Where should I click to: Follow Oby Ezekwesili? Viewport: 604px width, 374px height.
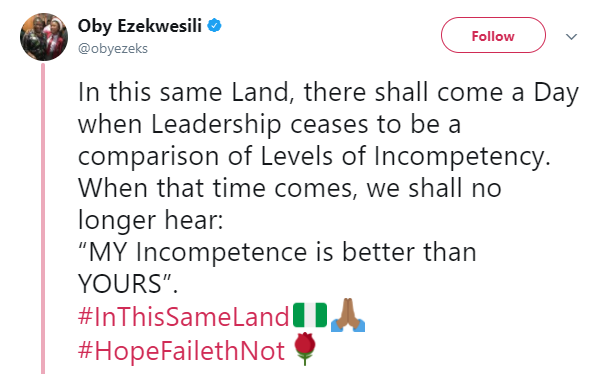[493, 35]
